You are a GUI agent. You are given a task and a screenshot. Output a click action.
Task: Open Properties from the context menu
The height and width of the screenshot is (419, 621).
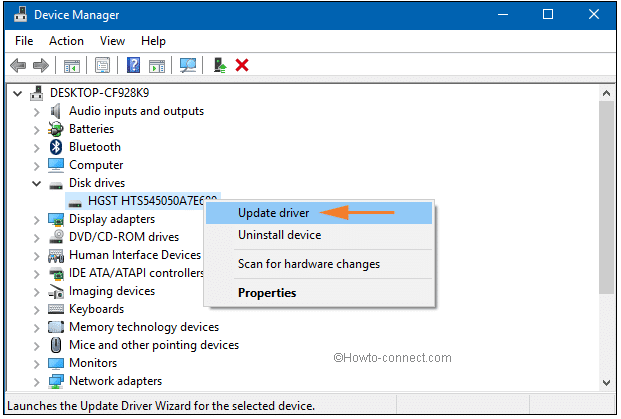click(x=266, y=293)
